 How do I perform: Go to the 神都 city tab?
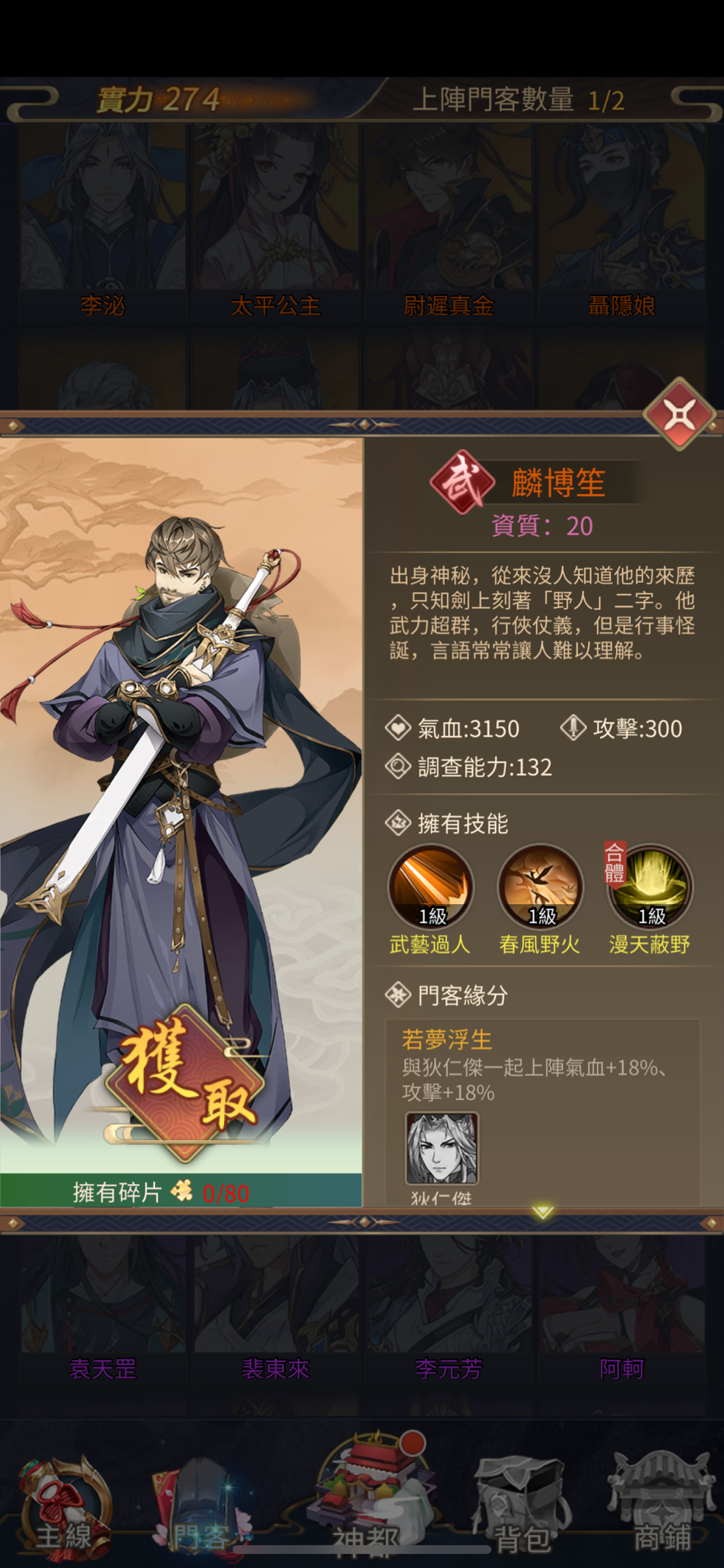tap(365, 1498)
